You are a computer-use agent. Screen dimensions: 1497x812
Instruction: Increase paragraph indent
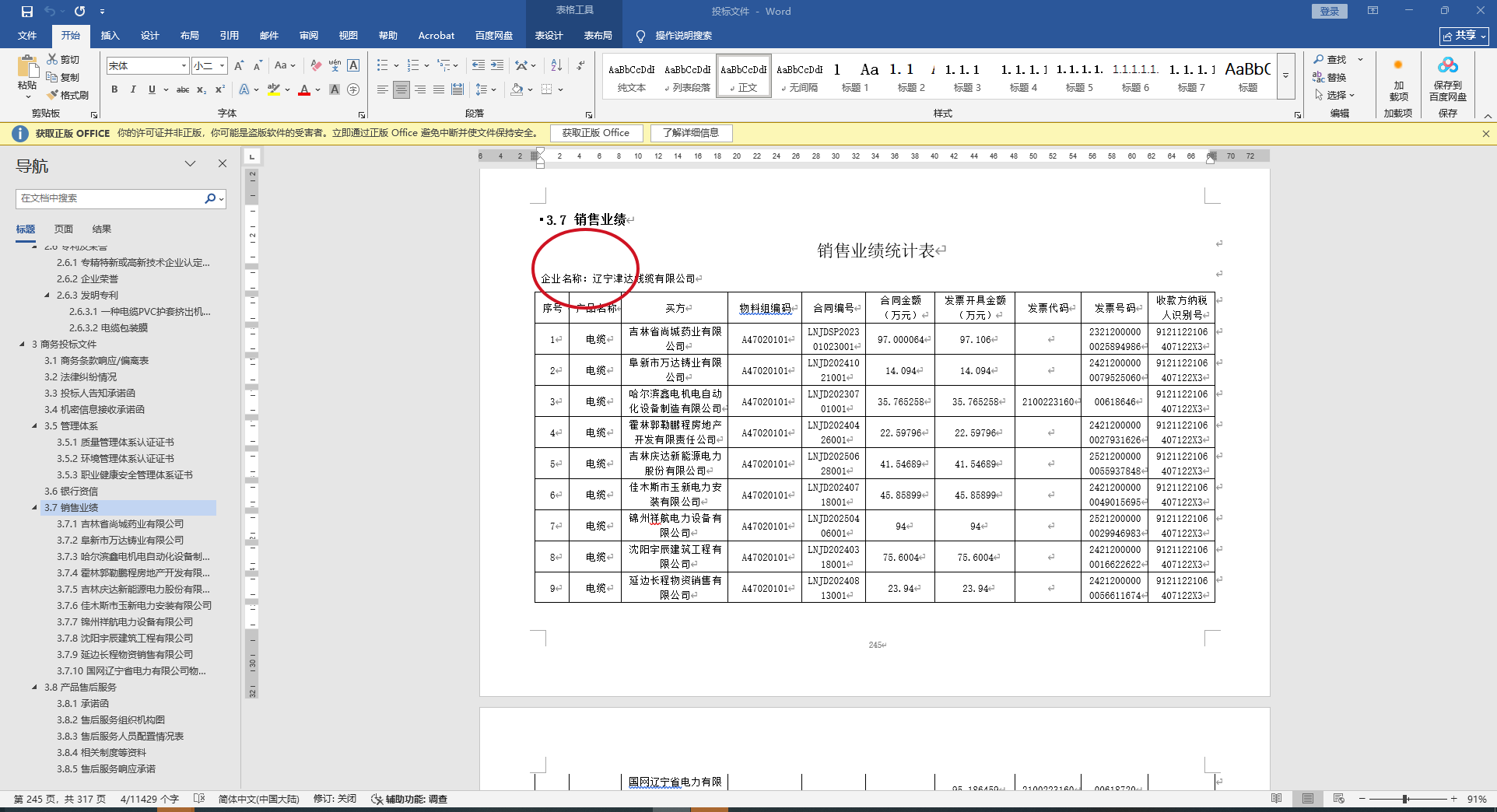[497, 66]
